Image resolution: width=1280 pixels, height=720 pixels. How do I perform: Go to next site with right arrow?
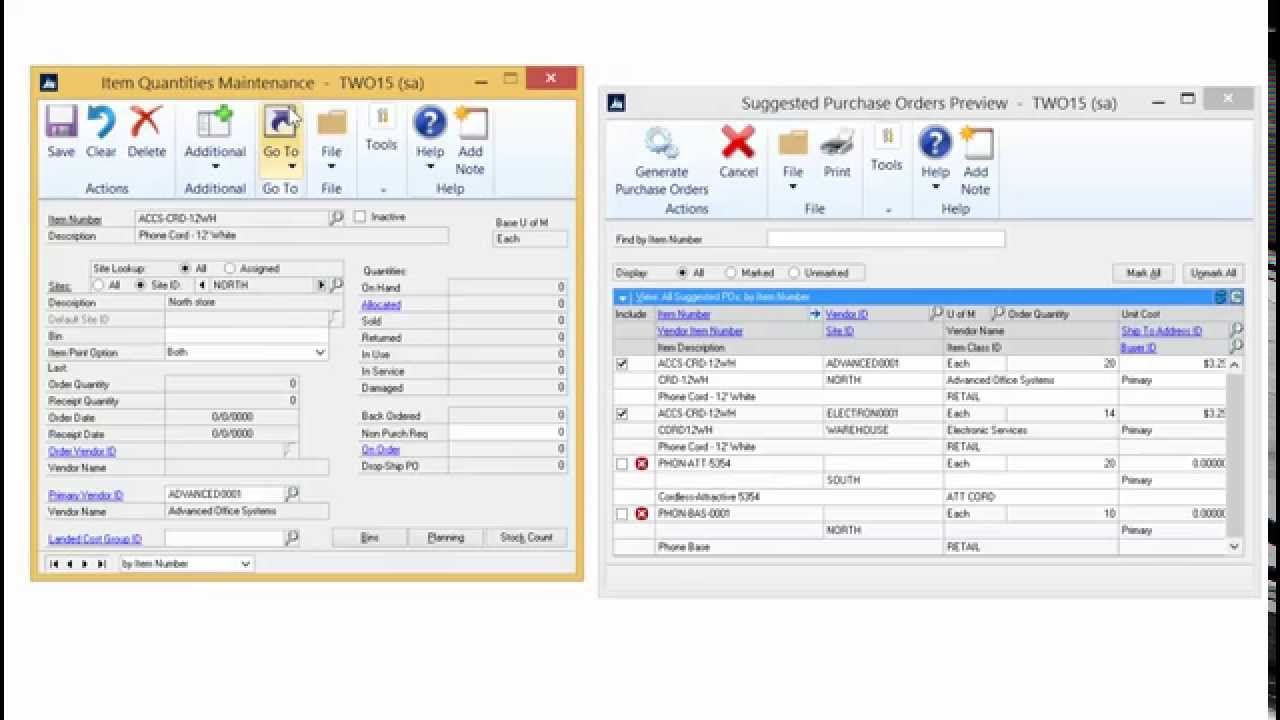pyautogui.click(x=321, y=285)
